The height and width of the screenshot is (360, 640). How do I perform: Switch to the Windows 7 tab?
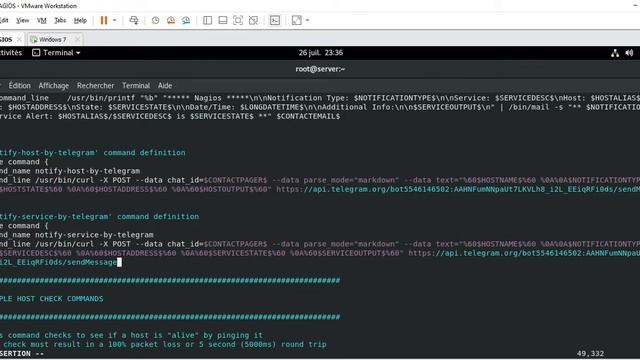(53, 40)
